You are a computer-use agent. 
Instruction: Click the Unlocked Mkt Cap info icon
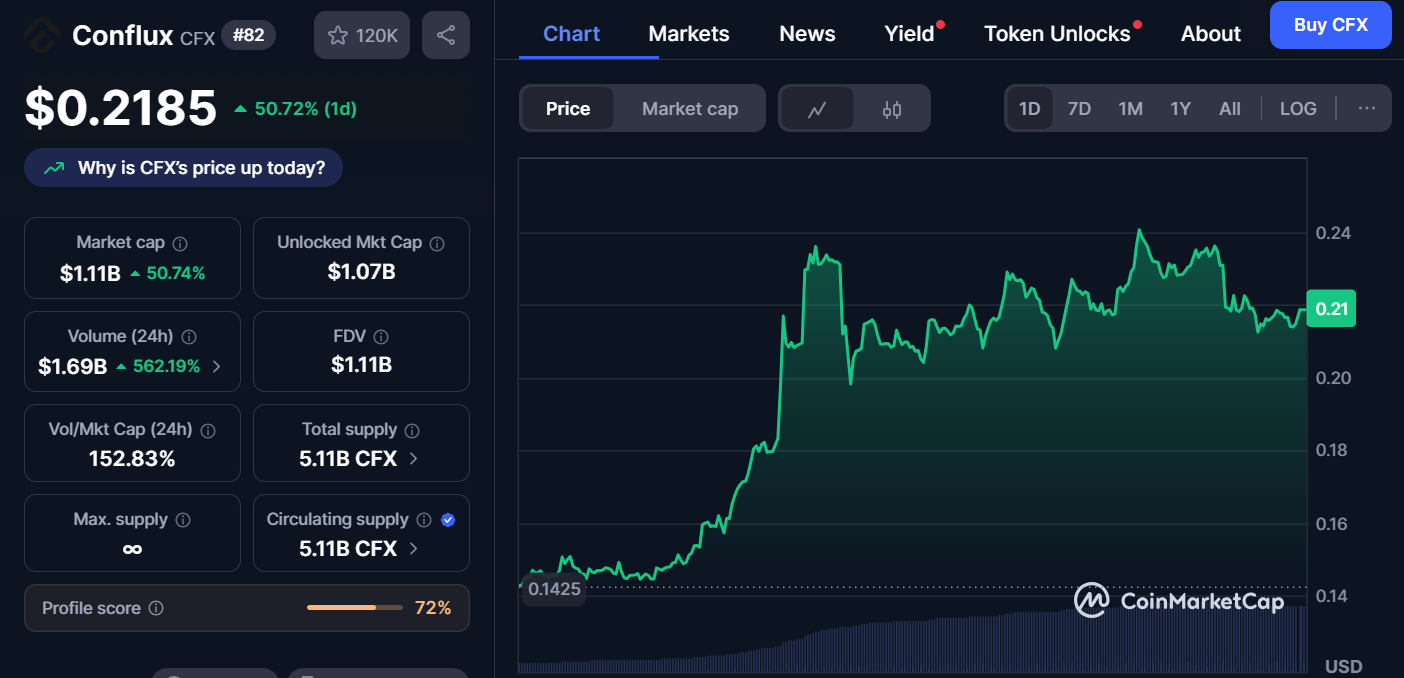[437, 243]
